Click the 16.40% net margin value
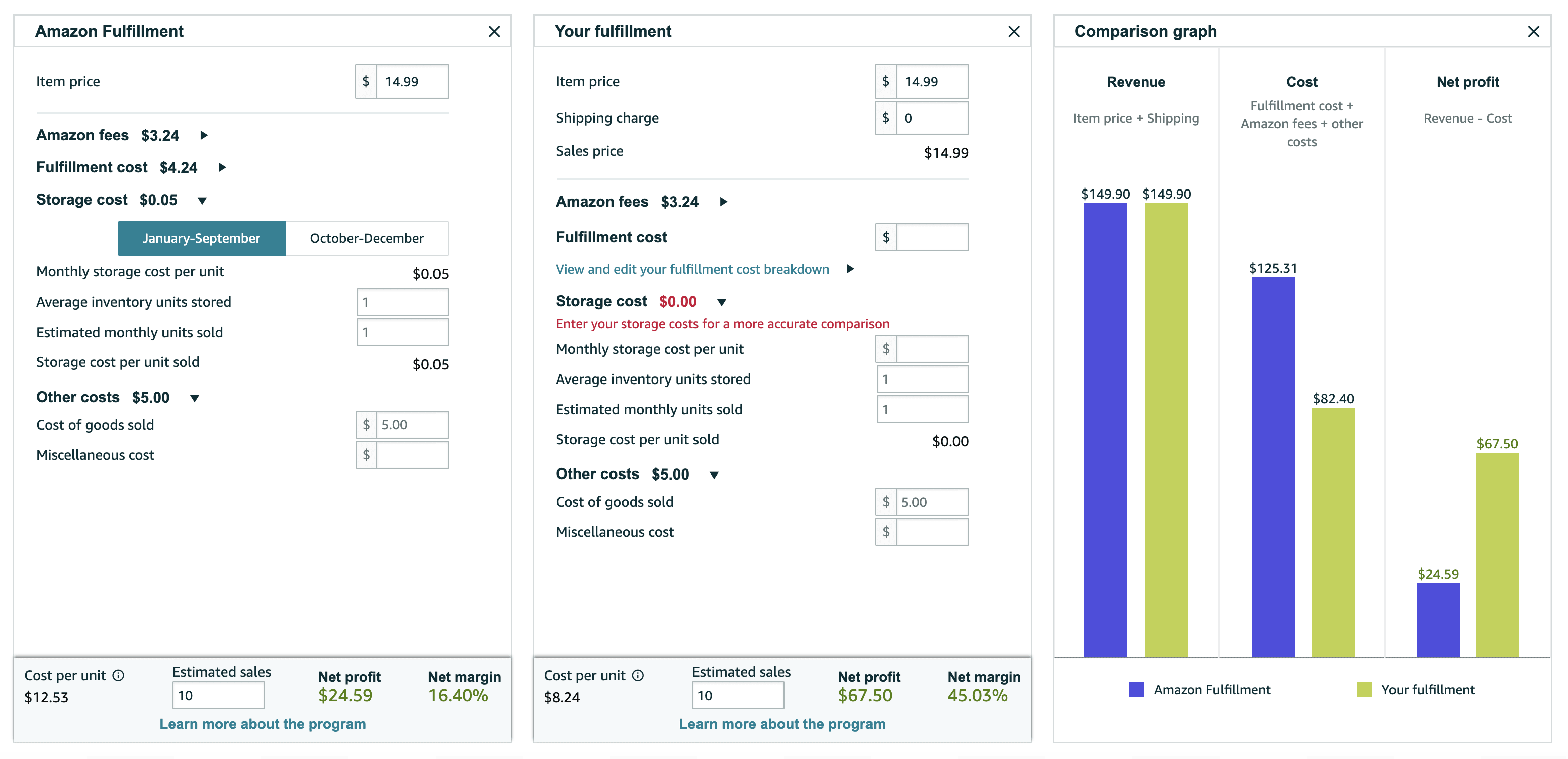The image size is (1568, 759). [x=458, y=695]
